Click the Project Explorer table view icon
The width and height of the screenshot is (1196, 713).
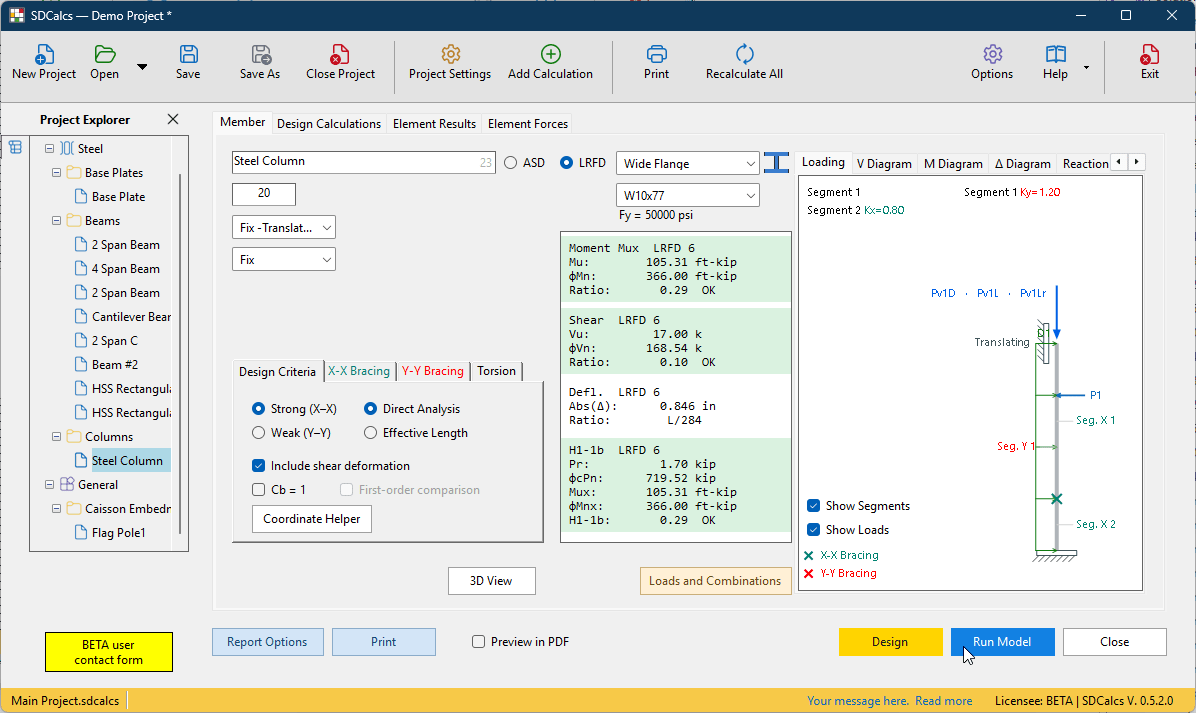click(x=15, y=147)
